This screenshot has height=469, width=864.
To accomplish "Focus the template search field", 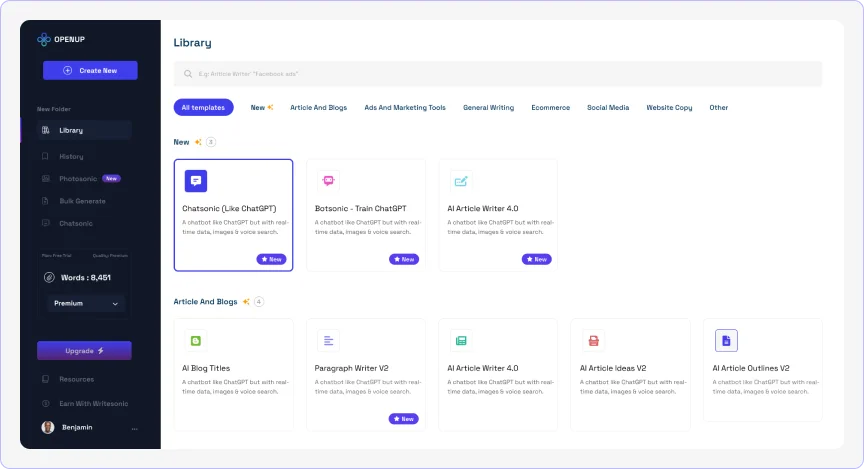I will pos(497,74).
